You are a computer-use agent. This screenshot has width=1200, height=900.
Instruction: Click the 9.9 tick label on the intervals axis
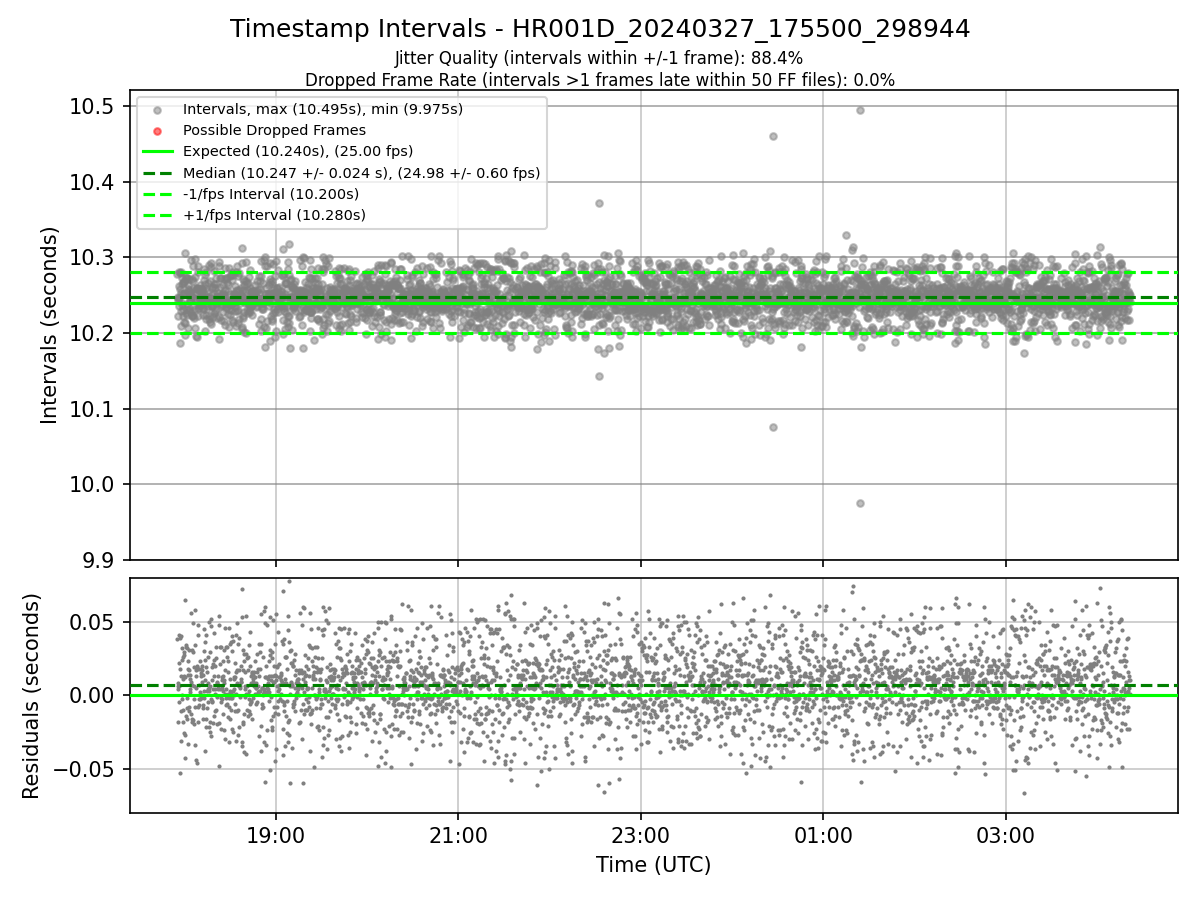(x=97, y=560)
